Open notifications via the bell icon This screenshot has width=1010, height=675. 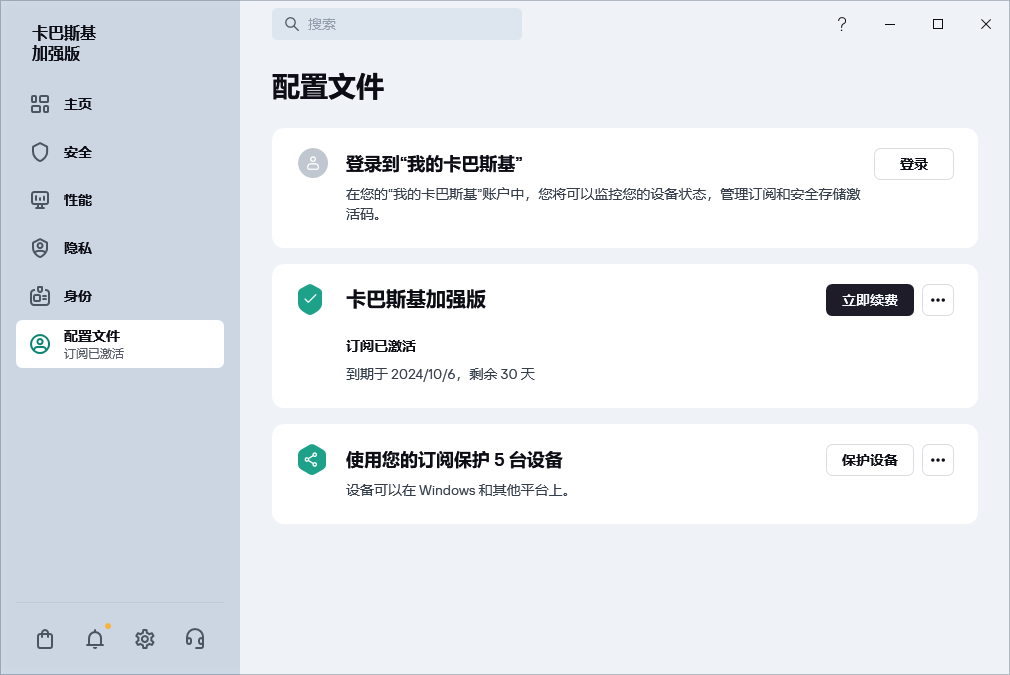tap(95, 638)
